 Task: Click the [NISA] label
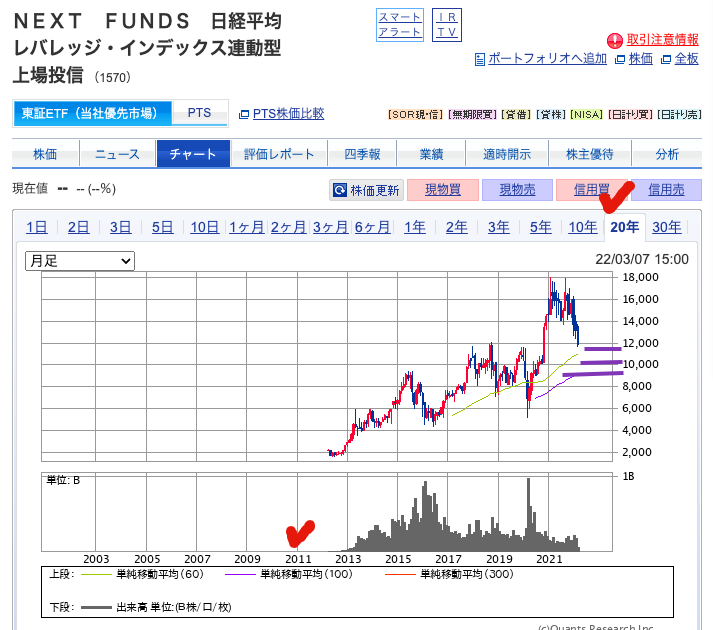click(x=587, y=115)
